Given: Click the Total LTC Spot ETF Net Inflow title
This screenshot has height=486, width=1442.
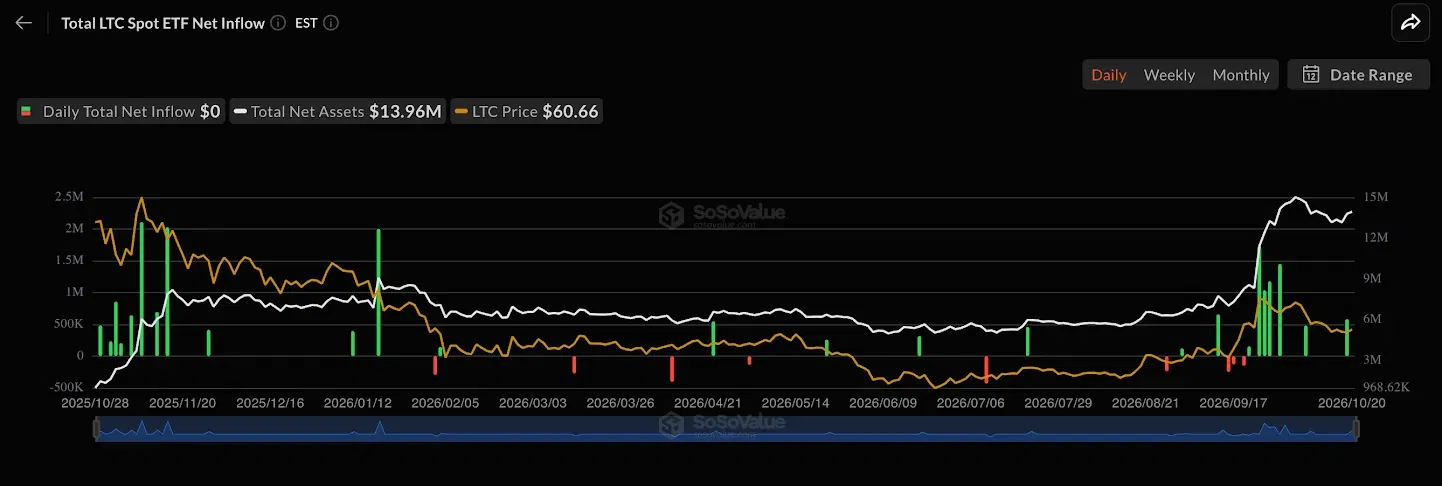Looking at the screenshot, I should pyautogui.click(x=163, y=23).
